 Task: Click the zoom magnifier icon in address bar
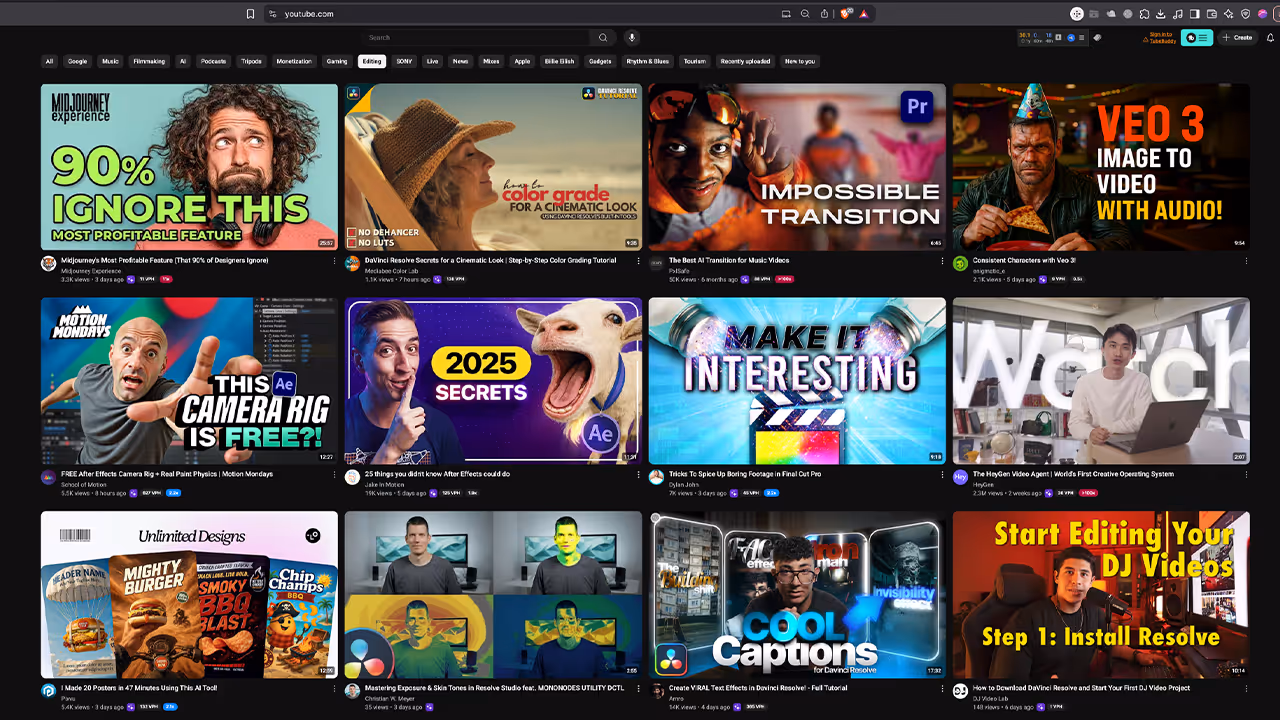tap(805, 14)
